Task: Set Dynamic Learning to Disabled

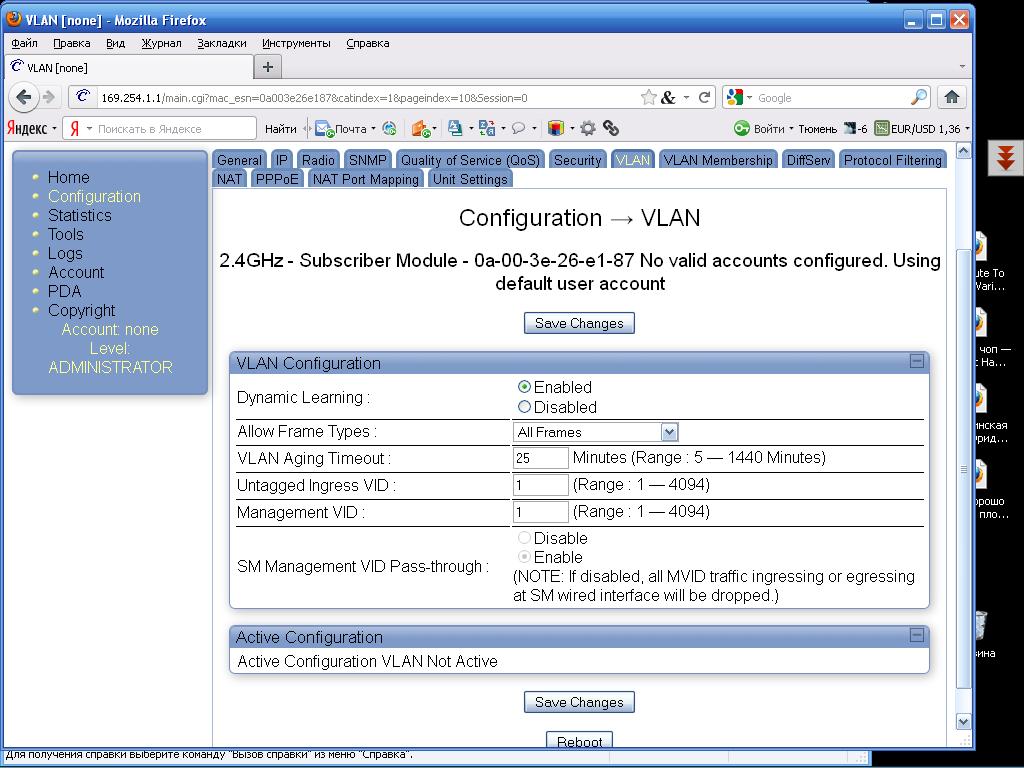Action: [524, 407]
